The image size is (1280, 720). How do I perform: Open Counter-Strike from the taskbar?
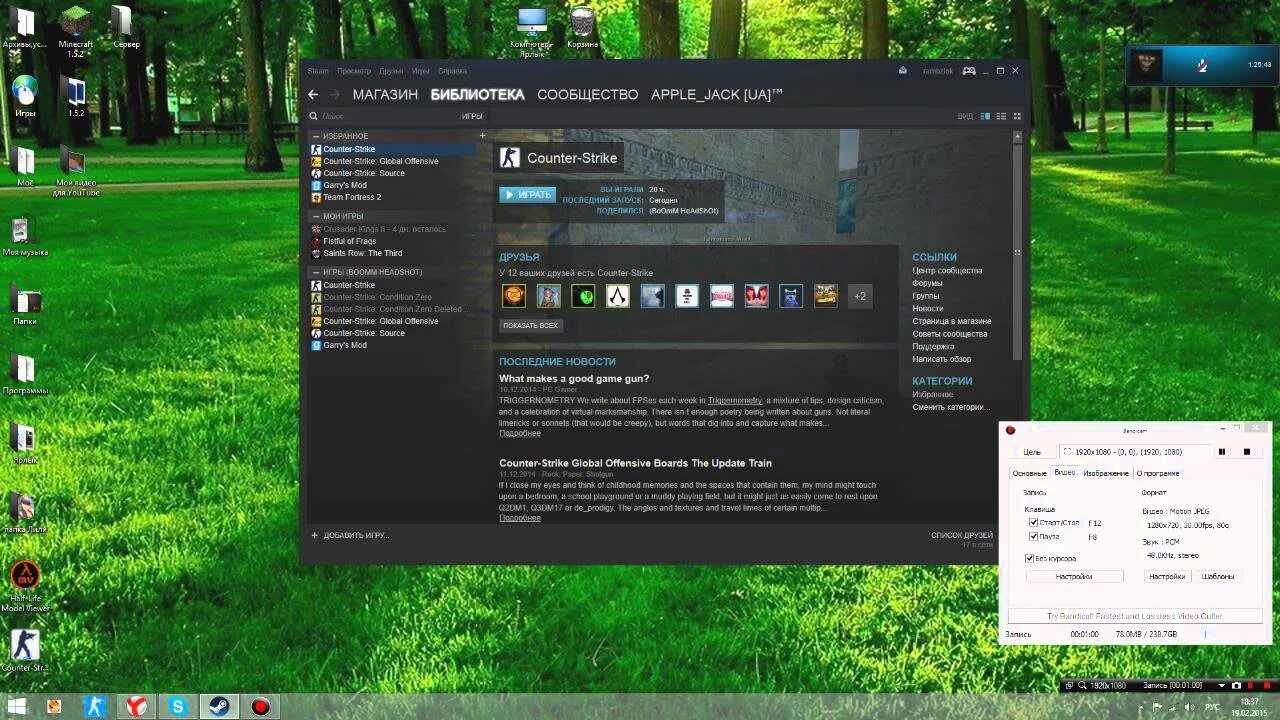94,706
